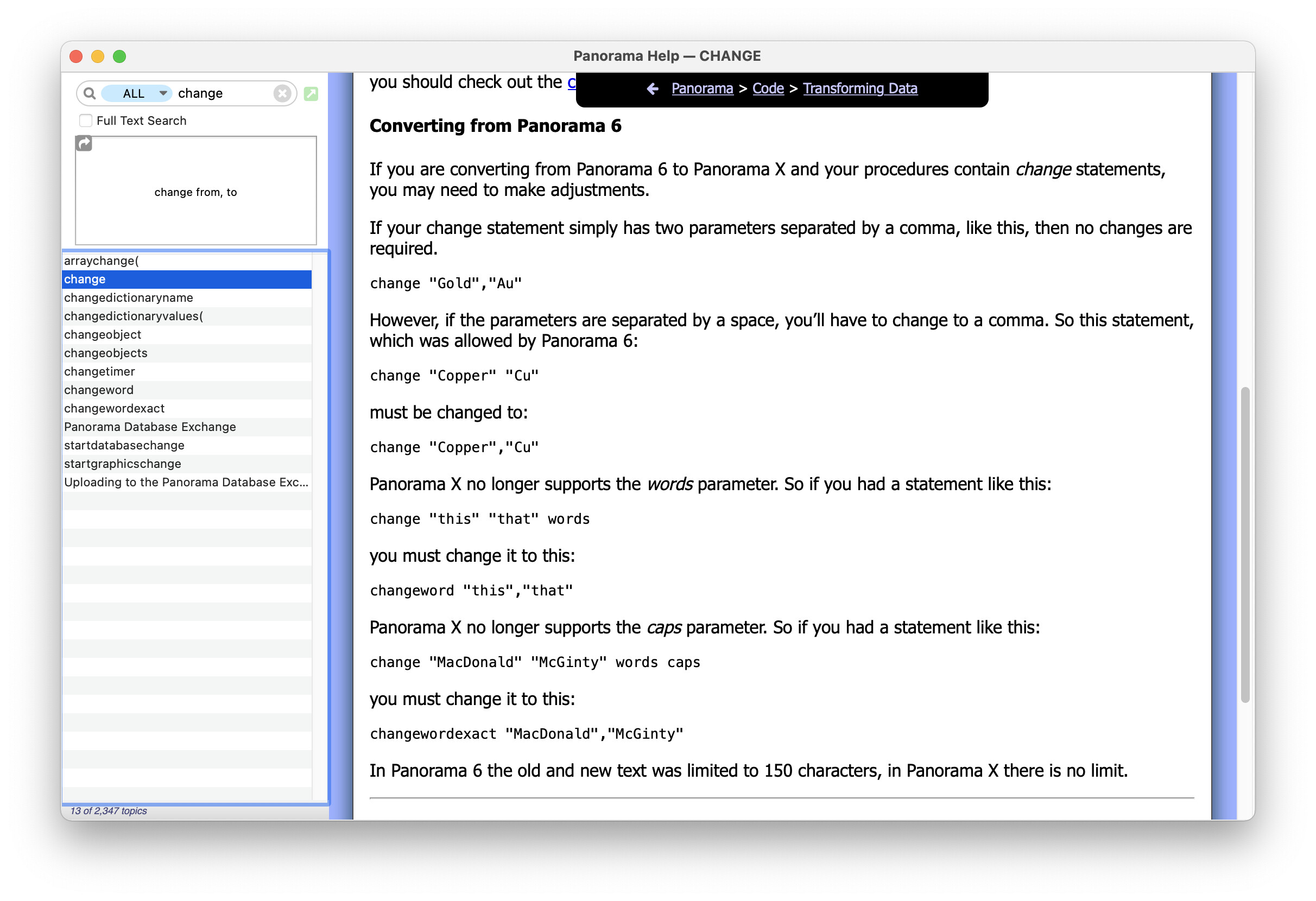Select the 'changeword' topic

click(187, 390)
